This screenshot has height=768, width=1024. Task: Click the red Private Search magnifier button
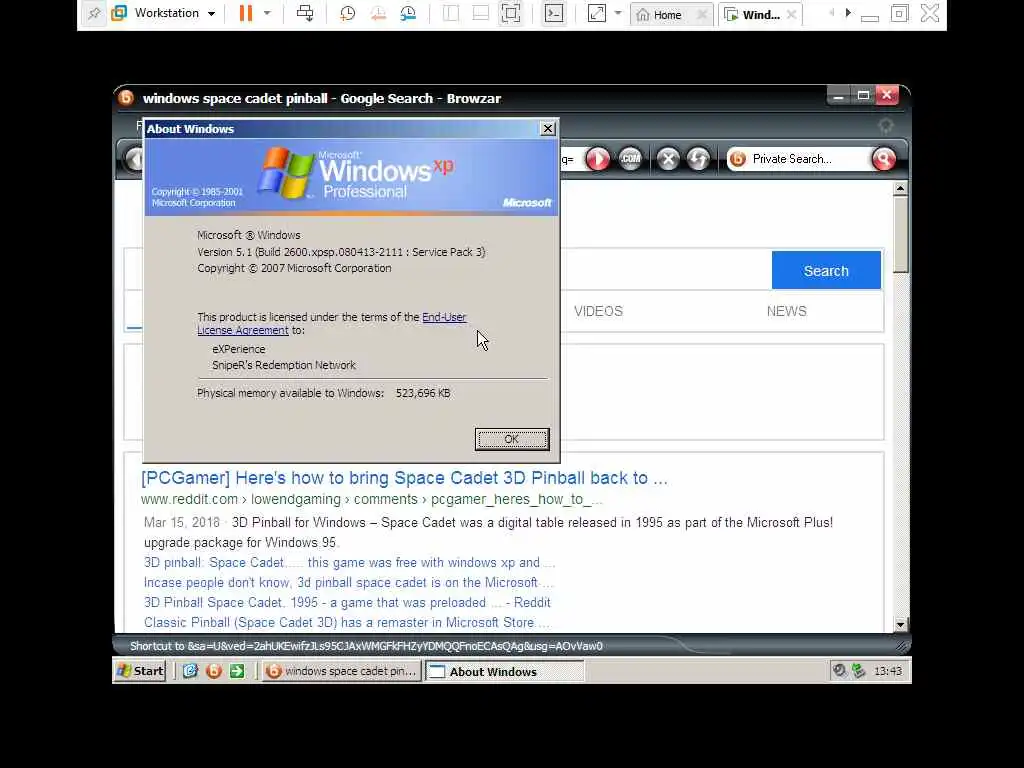point(883,159)
